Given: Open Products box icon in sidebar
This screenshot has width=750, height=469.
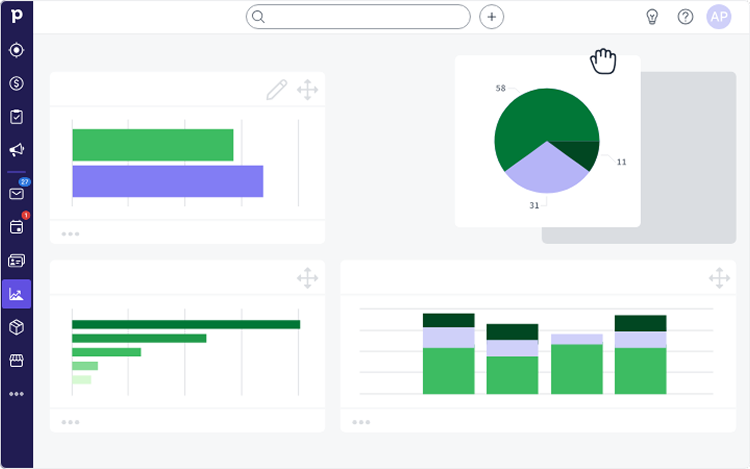Looking at the screenshot, I should coord(16,327).
